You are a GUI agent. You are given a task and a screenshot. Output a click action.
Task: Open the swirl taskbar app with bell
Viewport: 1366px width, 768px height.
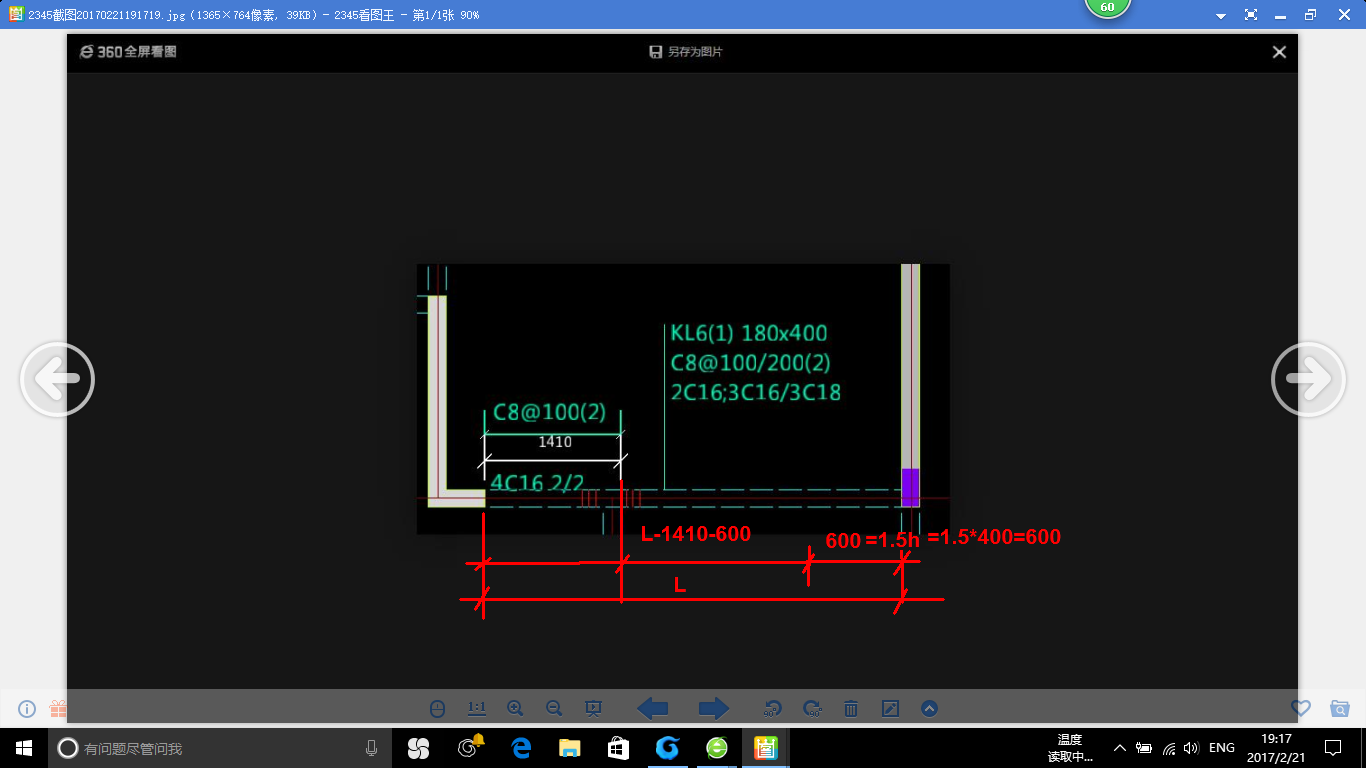pos(470,748)
